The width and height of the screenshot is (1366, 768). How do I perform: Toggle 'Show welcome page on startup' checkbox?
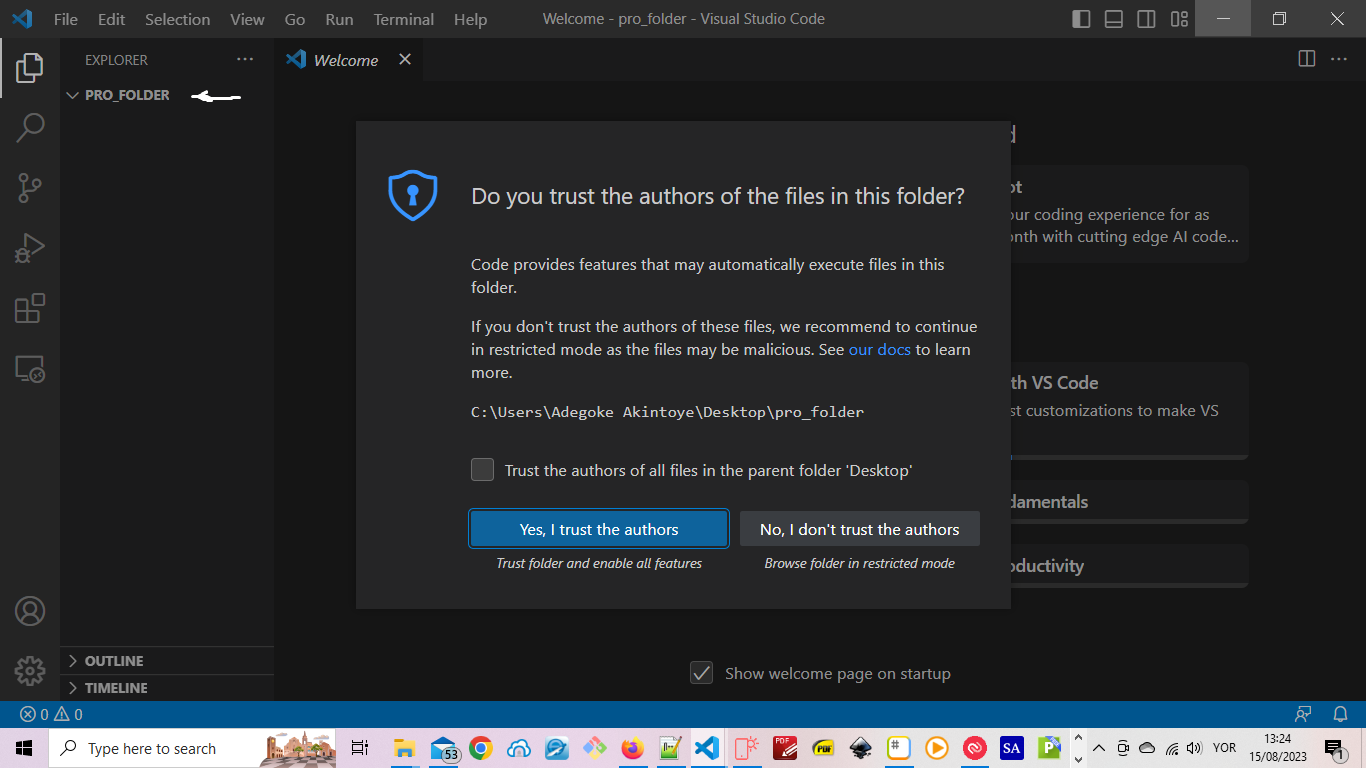pos(702,673)
